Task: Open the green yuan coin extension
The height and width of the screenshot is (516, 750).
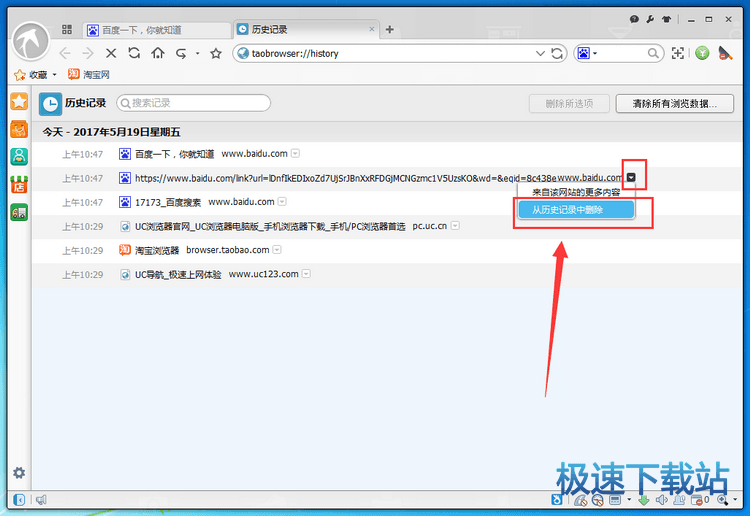Action: point(702,53)
